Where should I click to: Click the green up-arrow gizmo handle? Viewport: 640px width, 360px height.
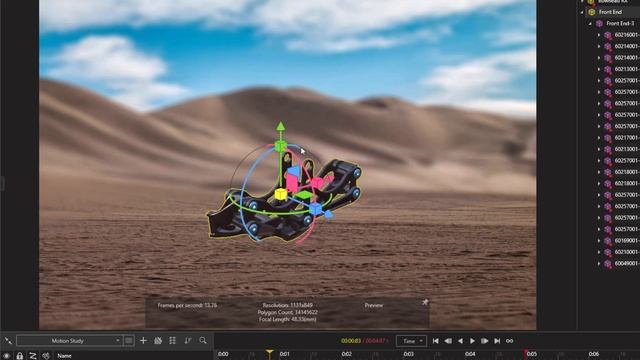tap(280, 126)
